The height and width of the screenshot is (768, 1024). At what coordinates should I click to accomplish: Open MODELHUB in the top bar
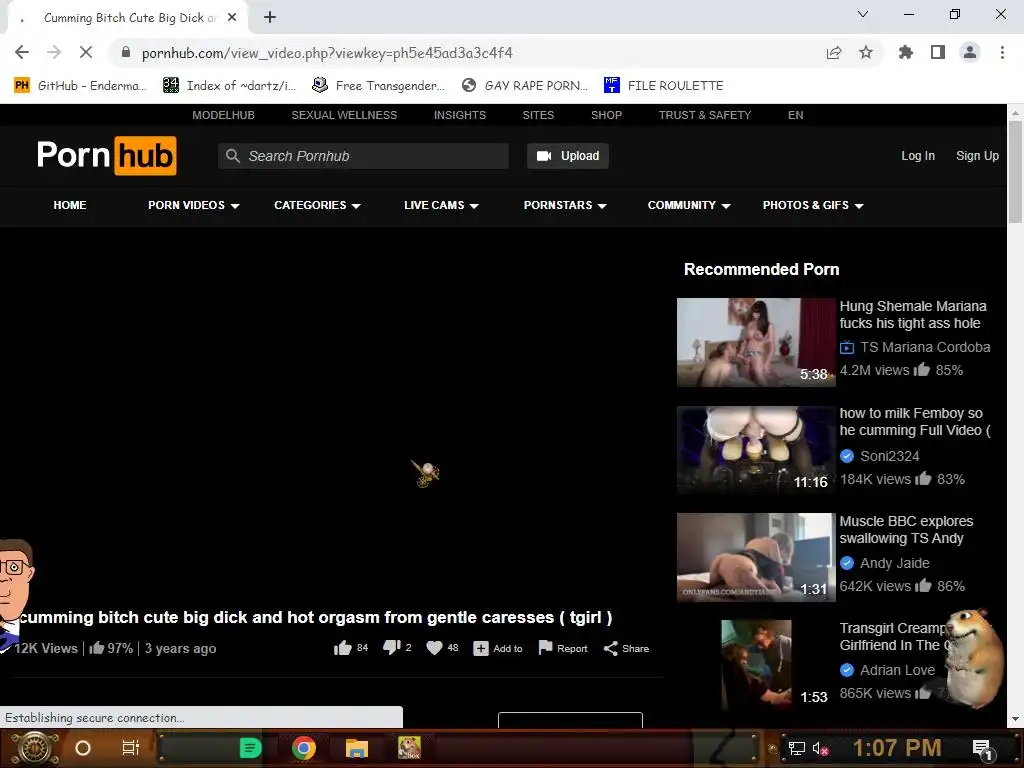tap(223, 115)
